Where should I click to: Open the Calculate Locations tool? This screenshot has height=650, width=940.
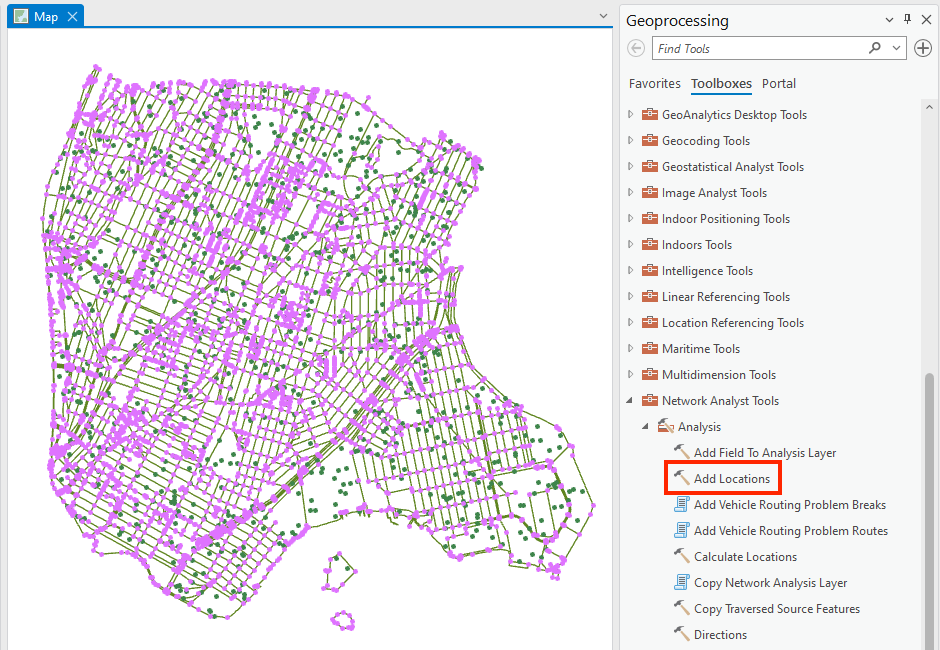(x=745, y=556)
